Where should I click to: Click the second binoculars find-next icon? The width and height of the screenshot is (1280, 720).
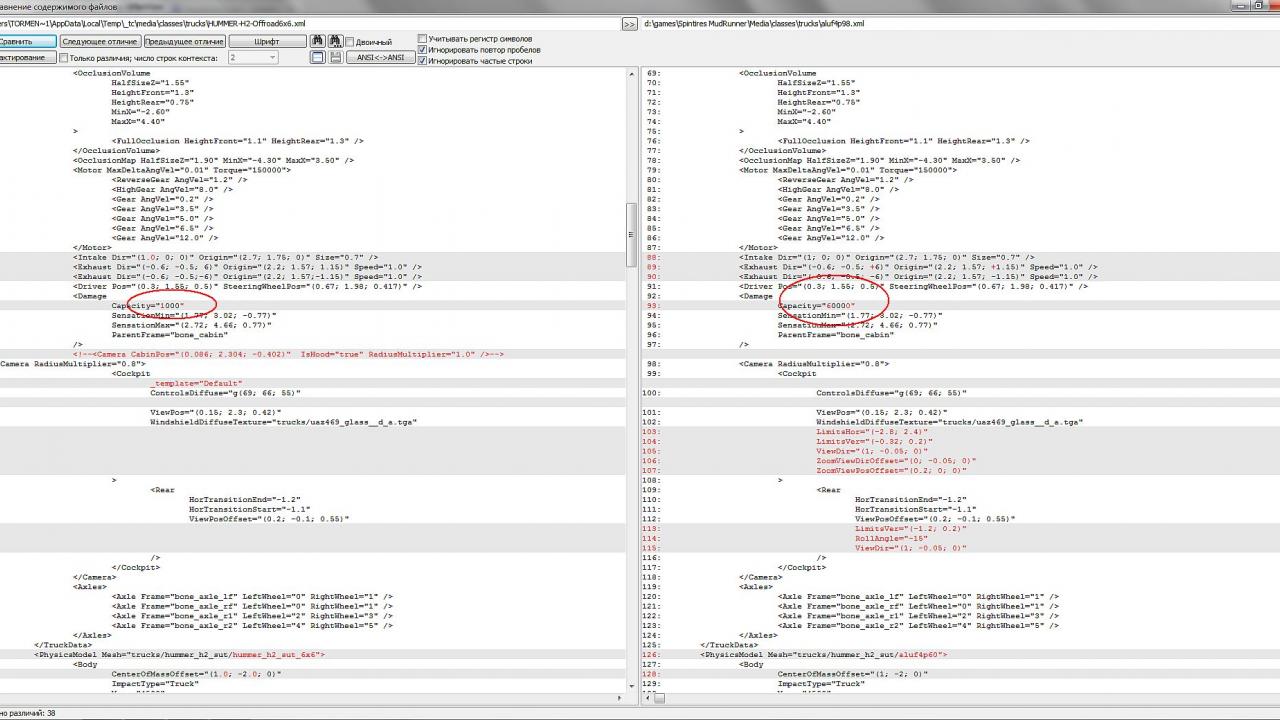click(334, 41)
